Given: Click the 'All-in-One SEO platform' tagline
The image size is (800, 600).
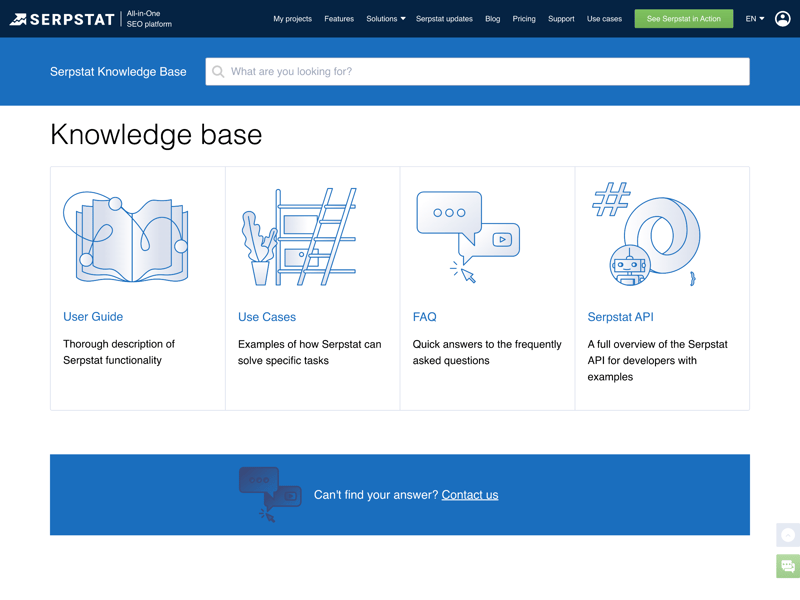Looking at the screenshot, I should pyautogui.click(x=149, y=19).
